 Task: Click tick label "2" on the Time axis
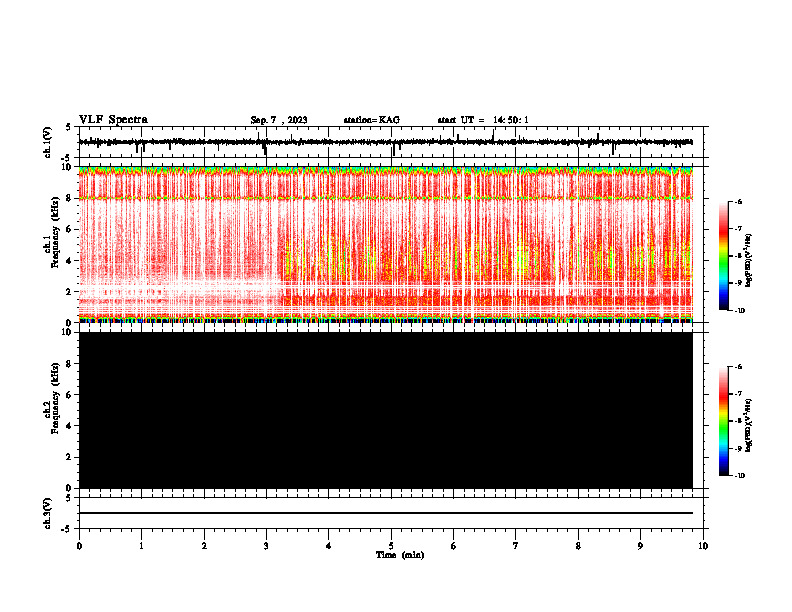204,546
